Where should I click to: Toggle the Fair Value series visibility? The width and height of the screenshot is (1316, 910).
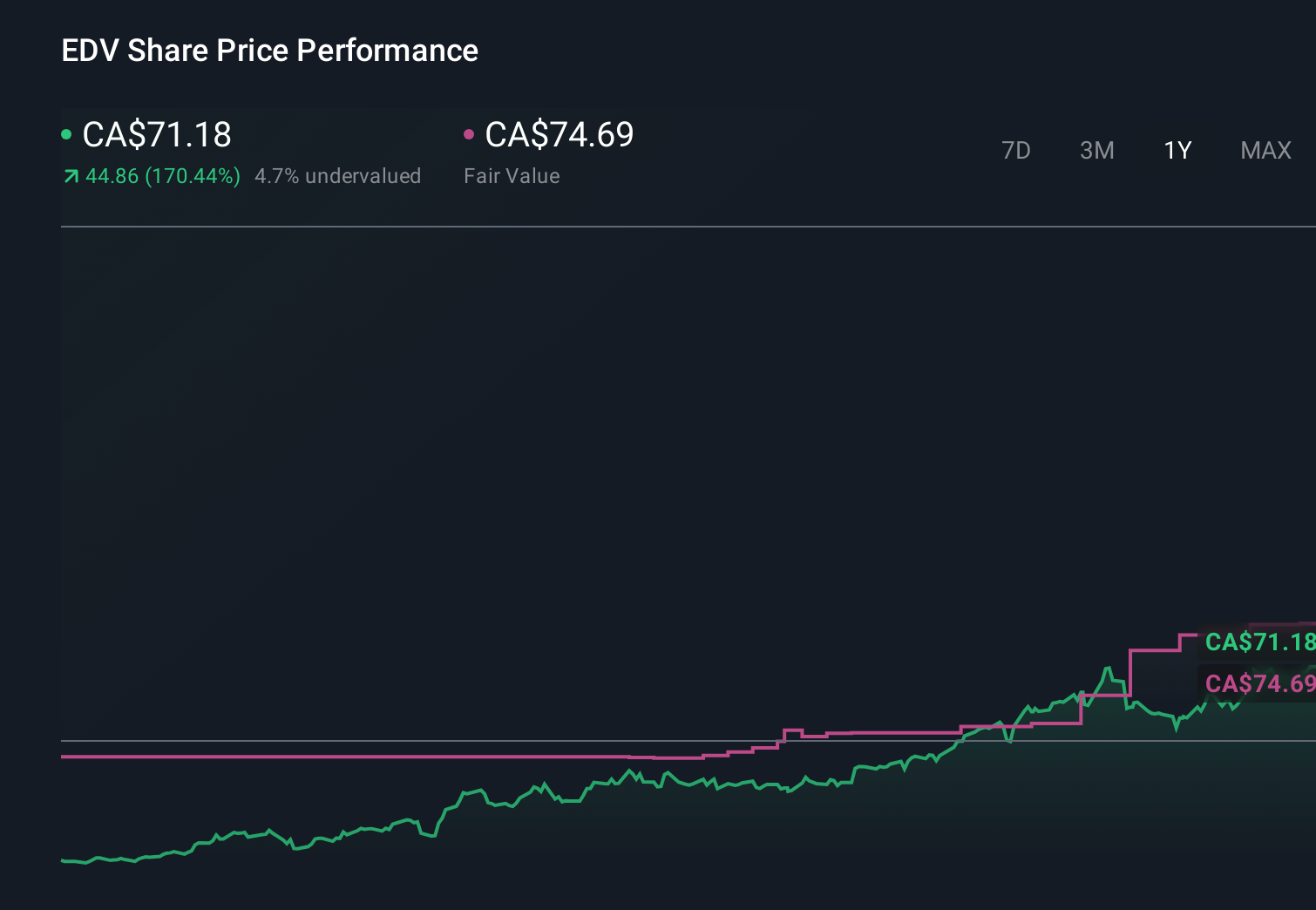click(x=471, y=133)
